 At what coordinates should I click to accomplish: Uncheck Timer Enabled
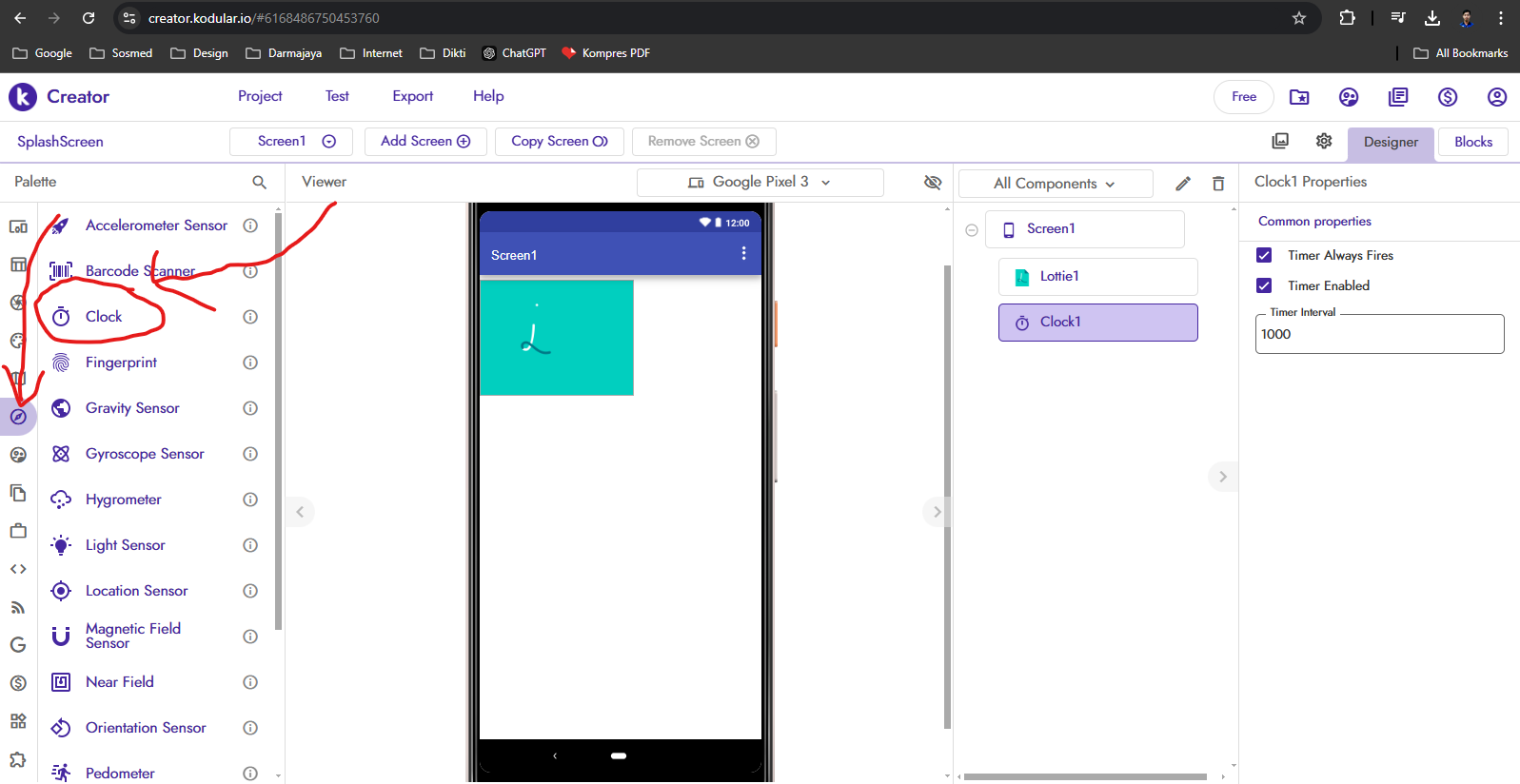(1264, 285)
